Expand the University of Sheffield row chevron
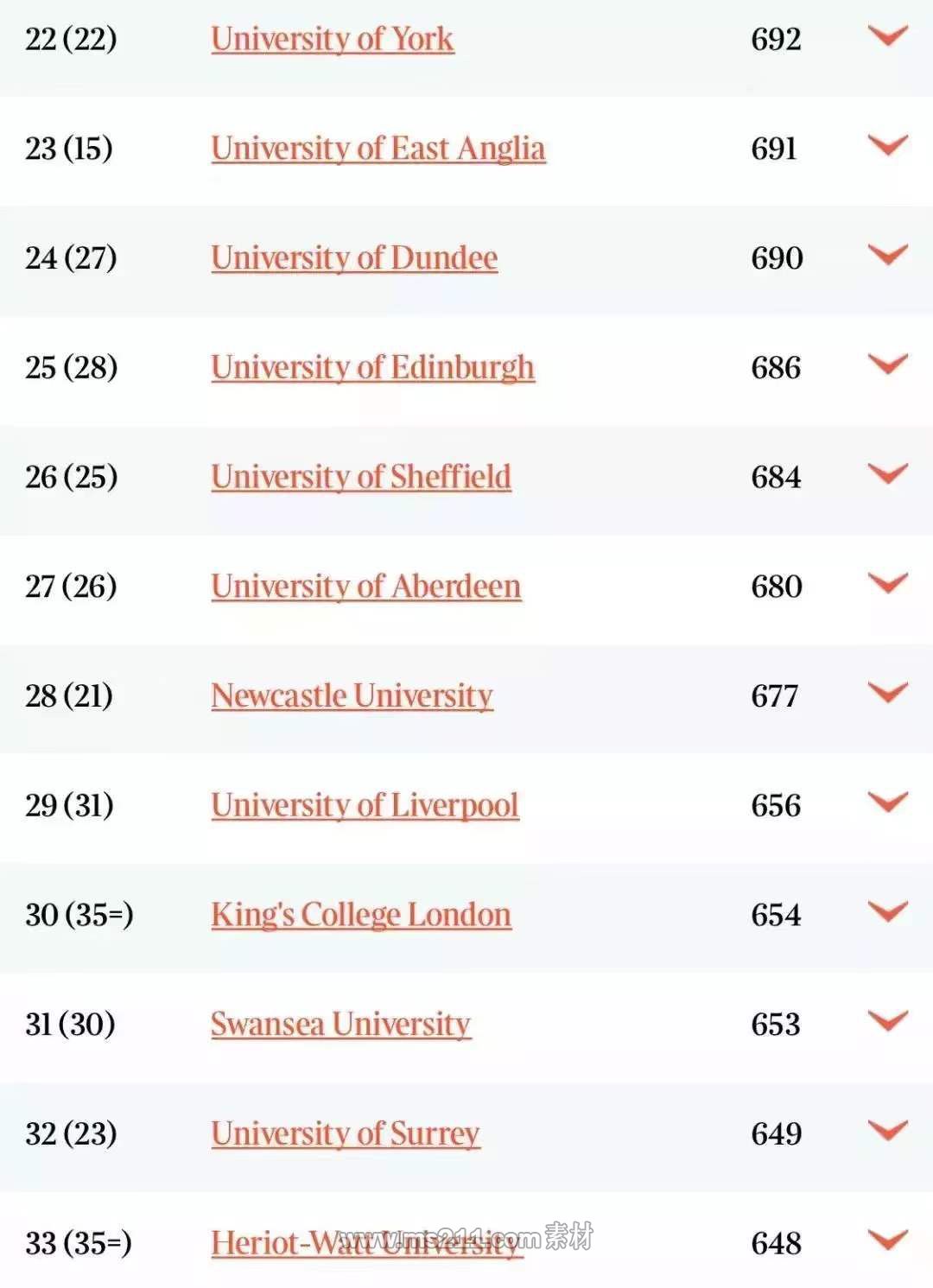This screenshot has height=1288, width=933. (888, 473)
